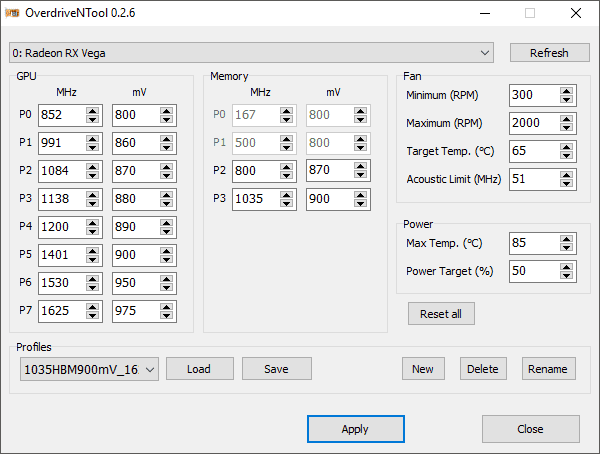
Task: Increase fan Minimum RPM with up arrow
Action: pos(566,91)
